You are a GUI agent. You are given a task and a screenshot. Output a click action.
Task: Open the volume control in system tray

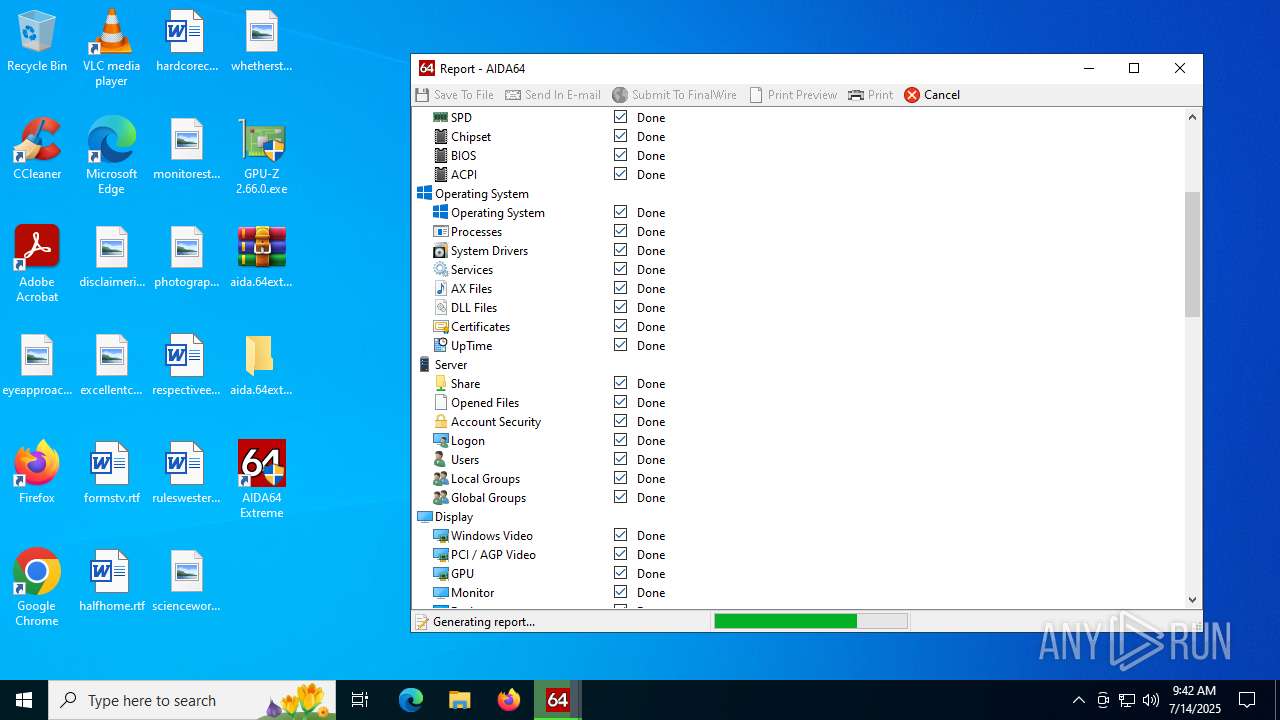1151,700
